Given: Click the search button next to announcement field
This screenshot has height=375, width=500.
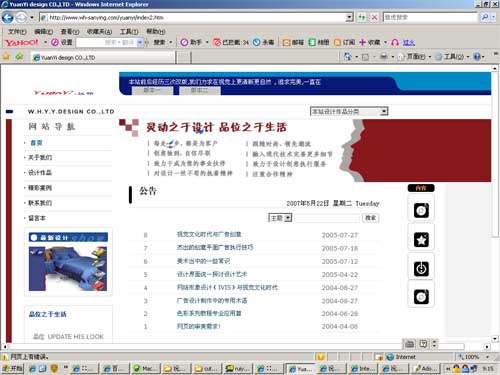Looking at the screenshot, I should (x=371, y=218).
